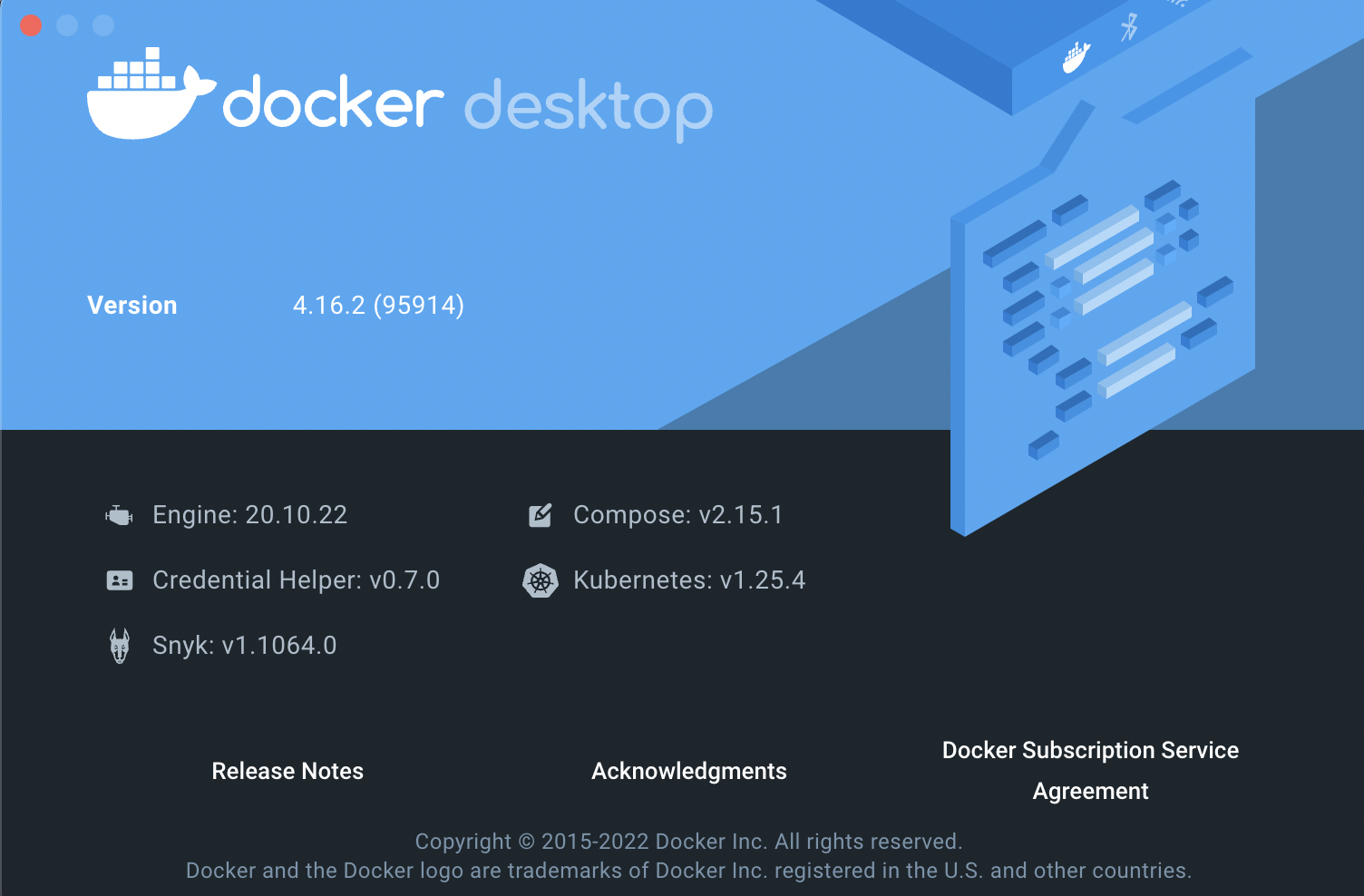
Task: Select the Engine: 20.10.22 text
Action: 249,514
